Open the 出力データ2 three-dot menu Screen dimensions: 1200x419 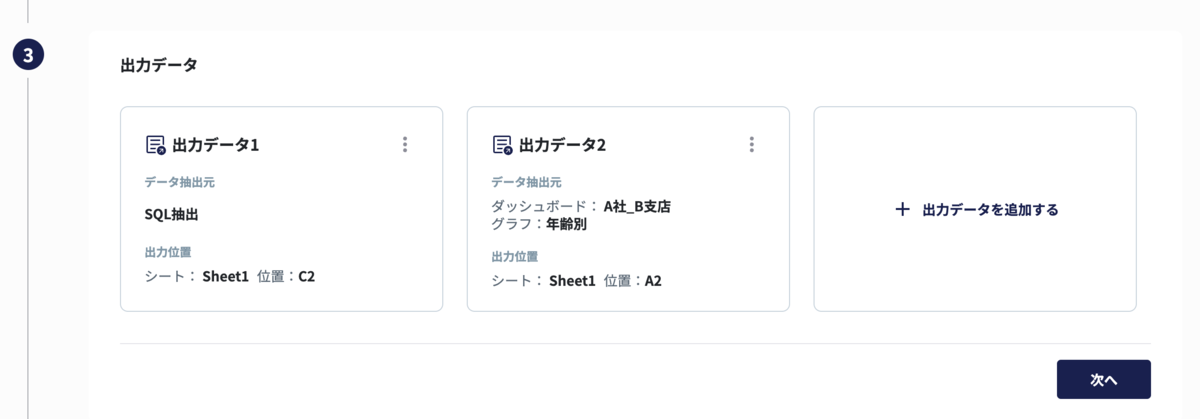[752, 144]
